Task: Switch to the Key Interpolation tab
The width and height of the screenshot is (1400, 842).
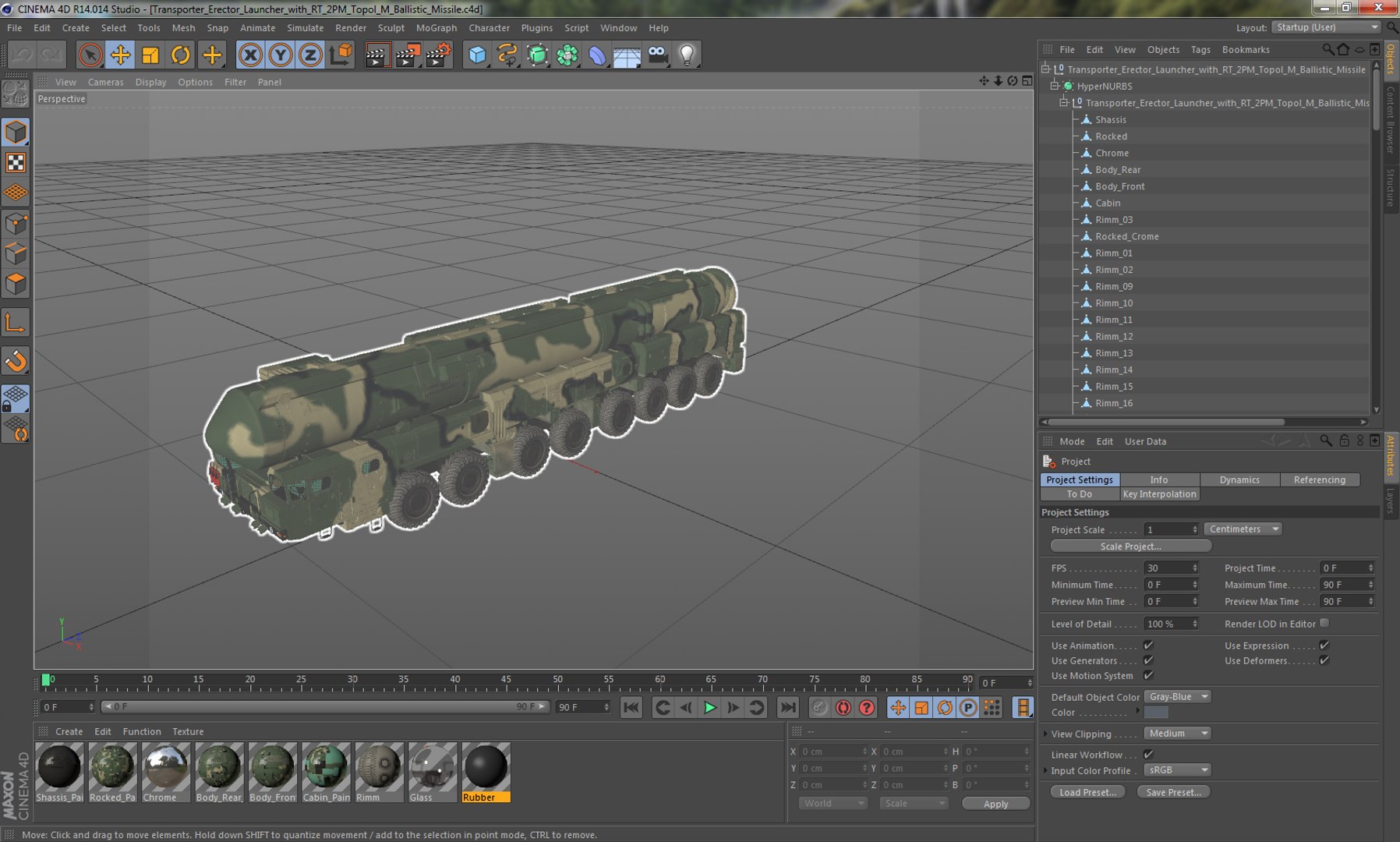Action: pos(1159,494)
